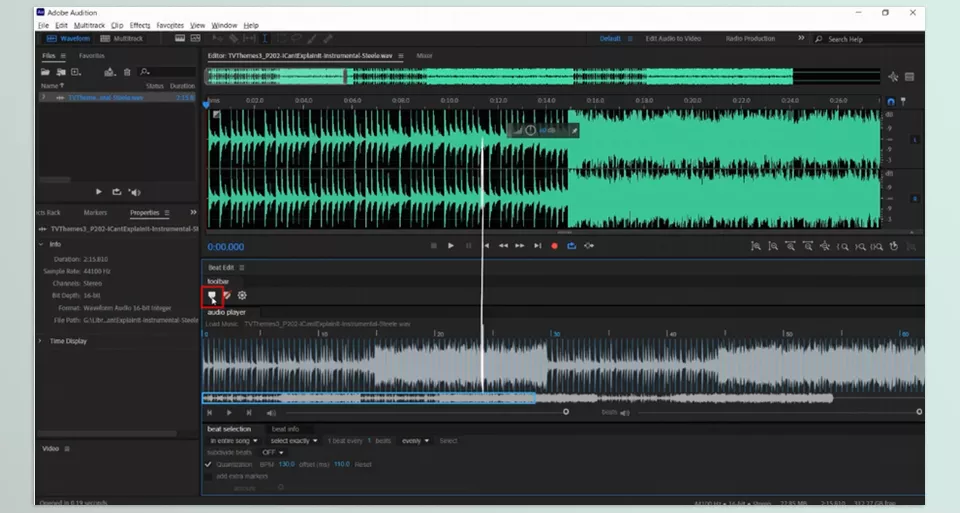Click the highlighted Beat Edit marker tool
Viewport: 960px width, 513px height.
tap(212, 295)
